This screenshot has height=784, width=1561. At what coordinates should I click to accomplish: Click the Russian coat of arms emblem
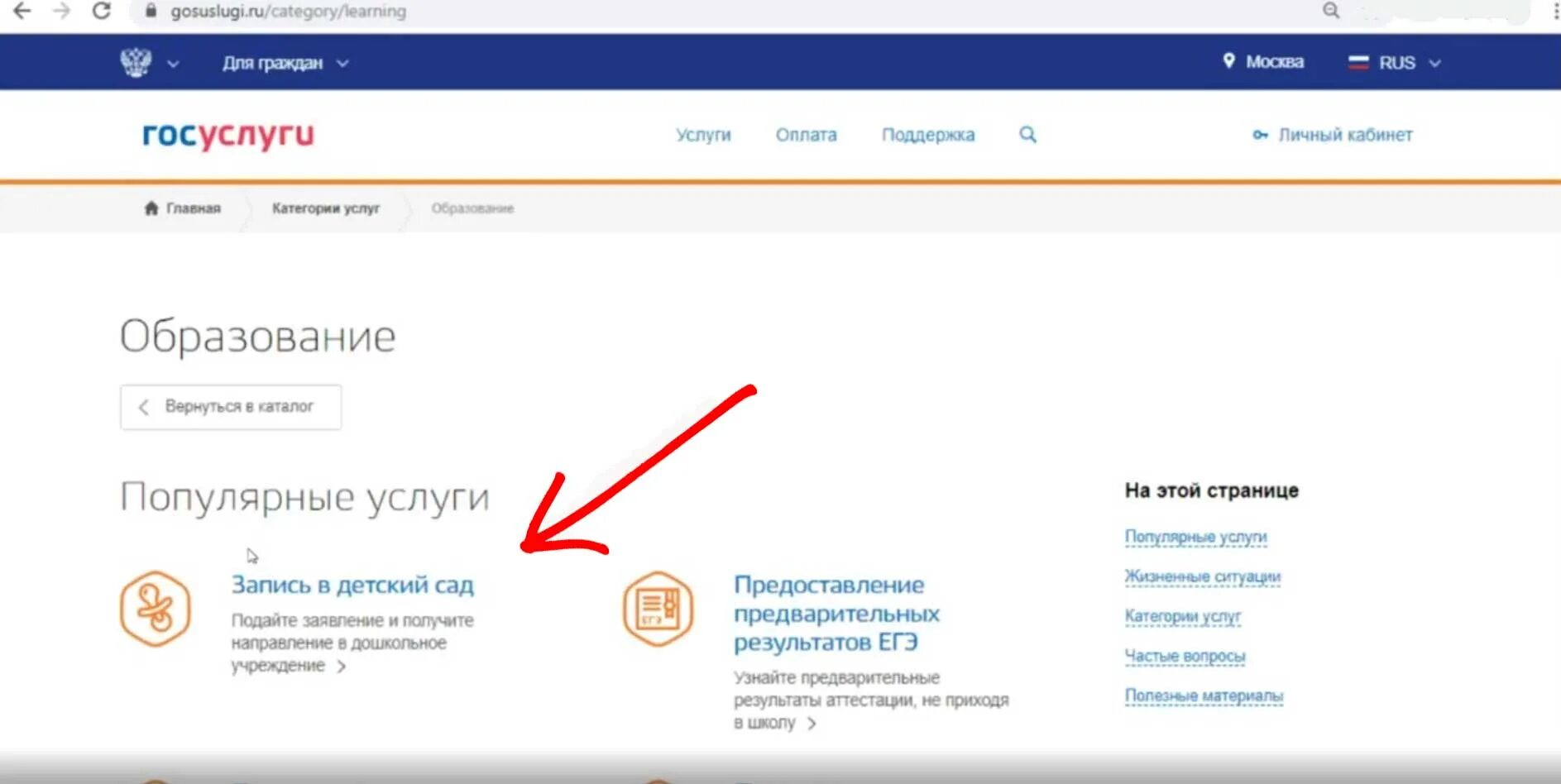tap(136, 62)
